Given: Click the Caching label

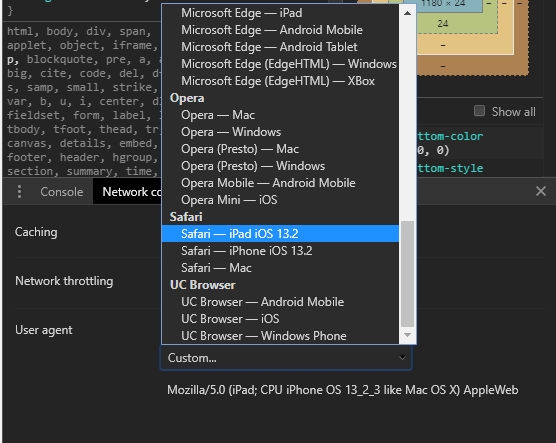Looking at the screenshot, I should coord(36,232).
